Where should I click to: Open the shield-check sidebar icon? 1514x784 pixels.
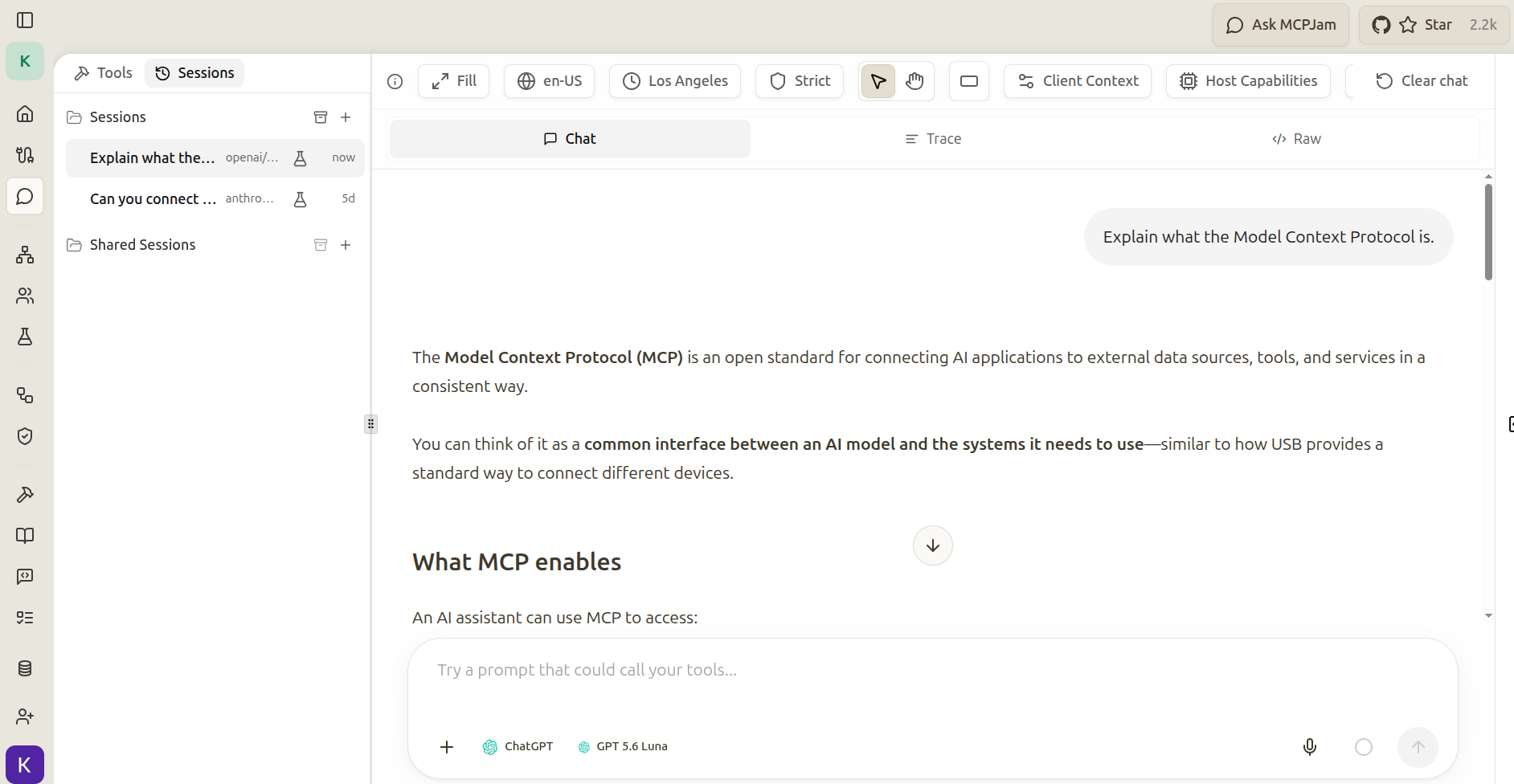coord(25,436)
